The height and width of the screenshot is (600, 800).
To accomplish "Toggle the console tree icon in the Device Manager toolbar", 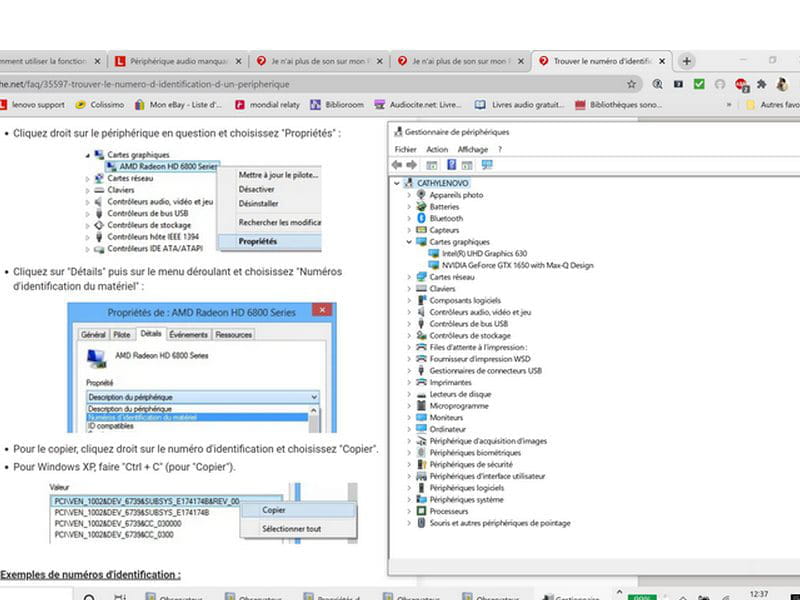I will pyautogui.click(x=432, y=165).
